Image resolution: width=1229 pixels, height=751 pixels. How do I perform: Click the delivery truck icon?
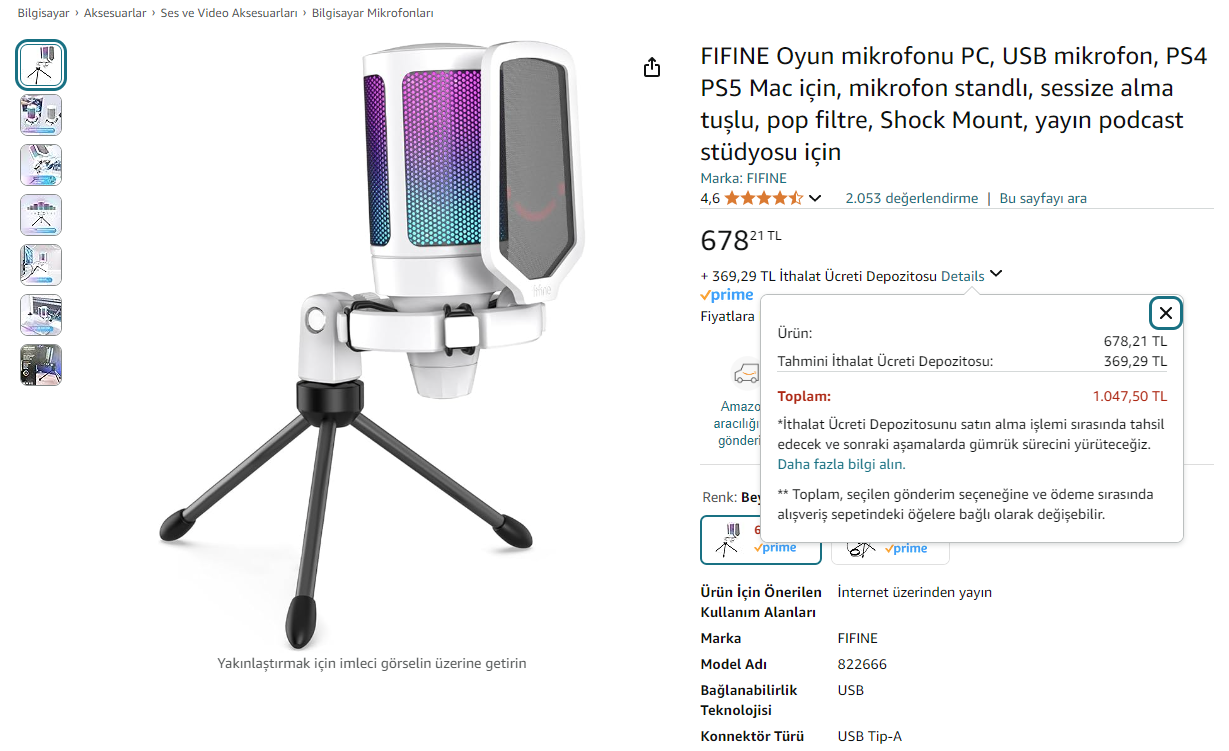pos(745,373)
